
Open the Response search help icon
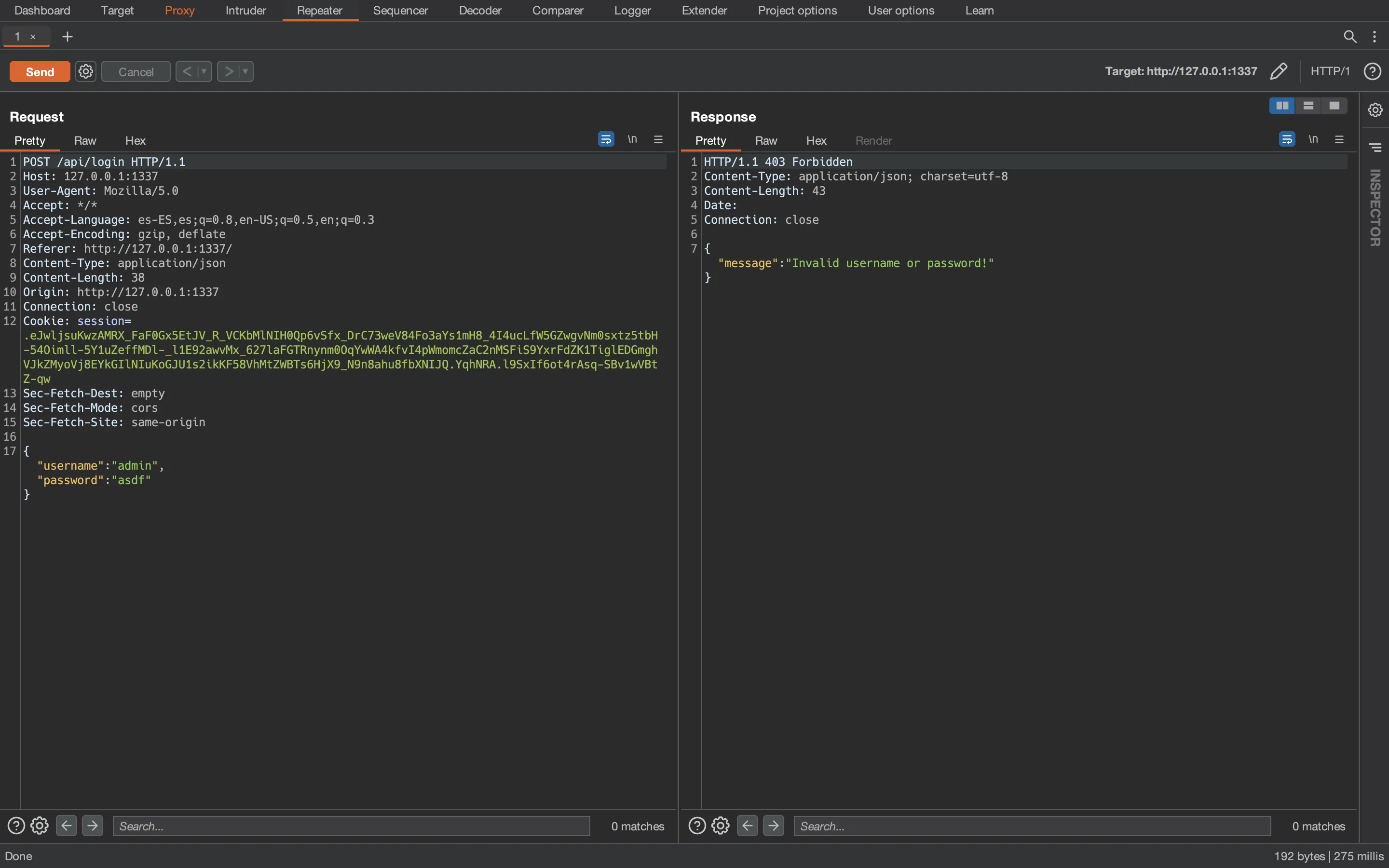[x=697, y=826]
